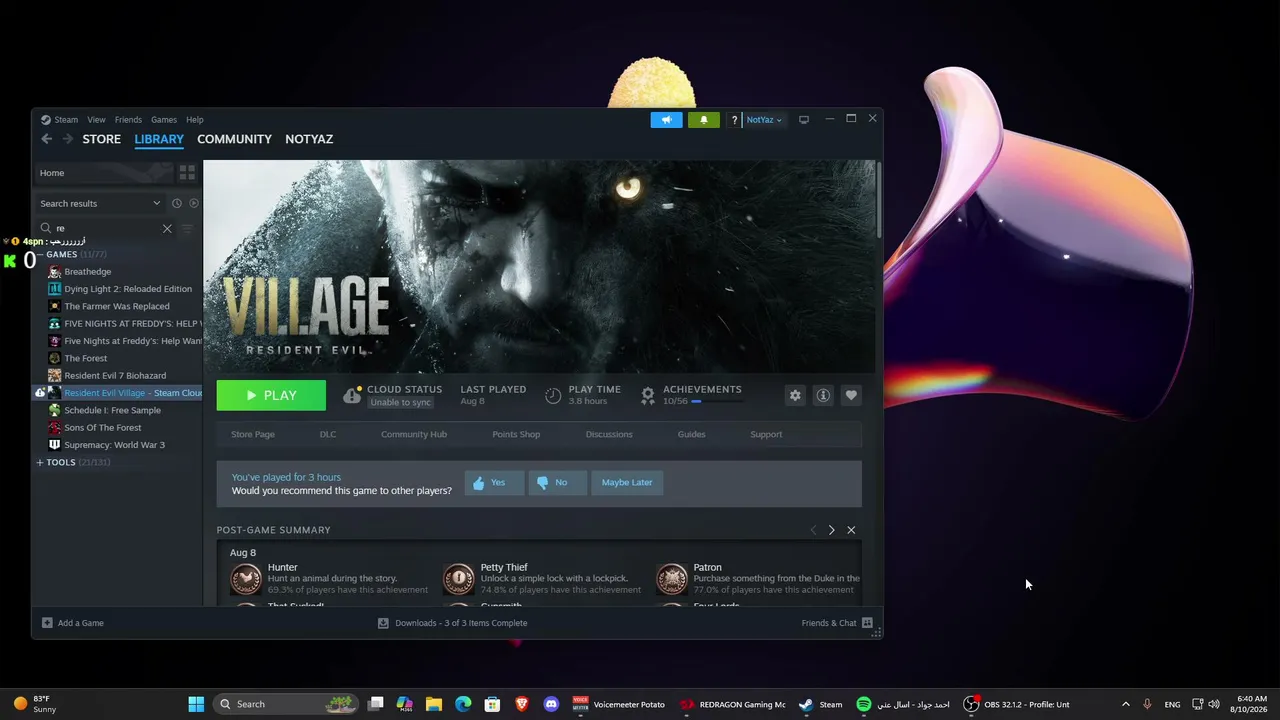Close the post-game summary panel
The height and width of the screenshot is (720, 1280).
[x=851, y=530]
